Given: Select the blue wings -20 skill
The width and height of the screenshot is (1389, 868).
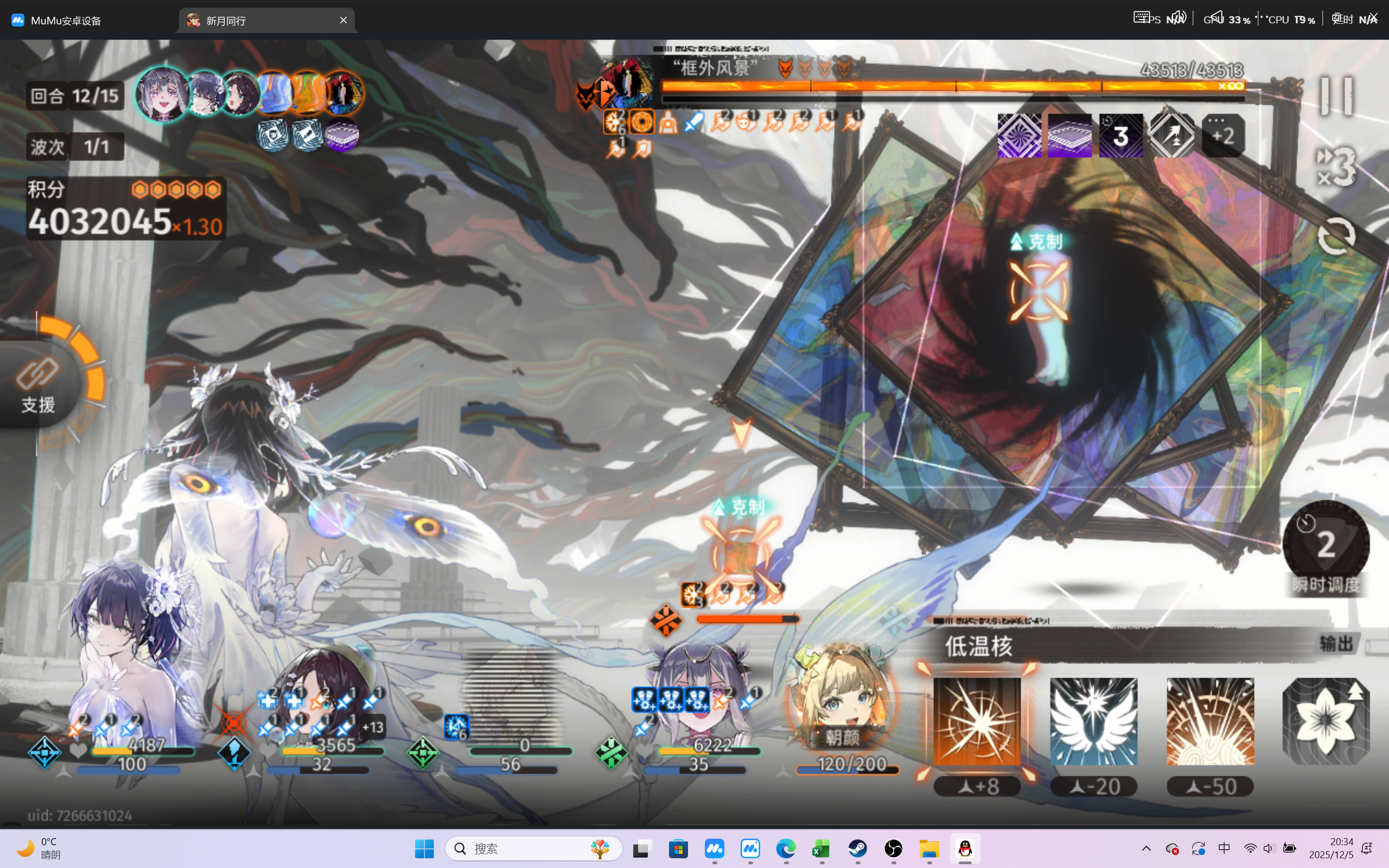Looking at the screenshot, I should 1093,721.
